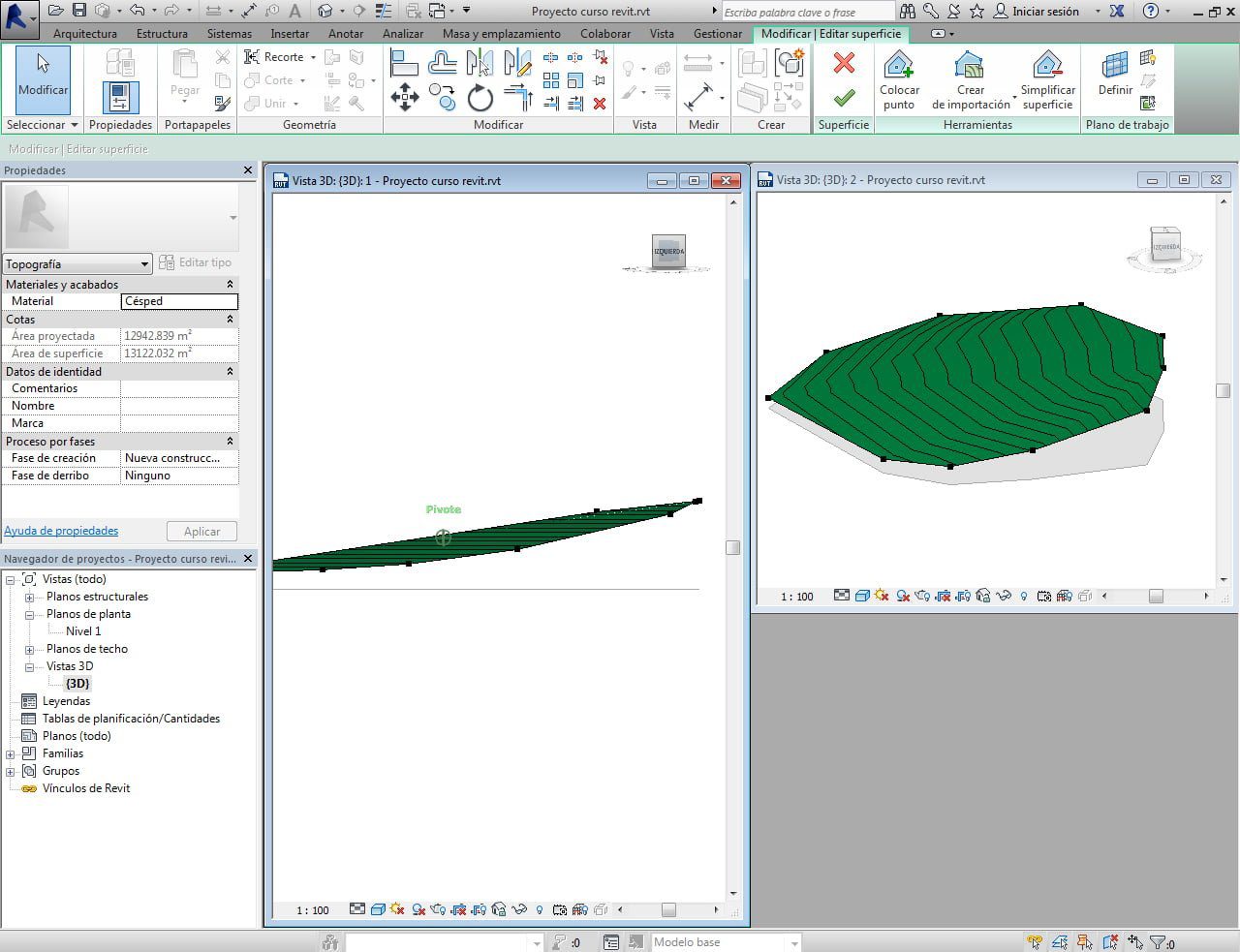Click the ViewCube in 3D view 2
This screenshot has height=952, width=1240.
[1166, 246]
